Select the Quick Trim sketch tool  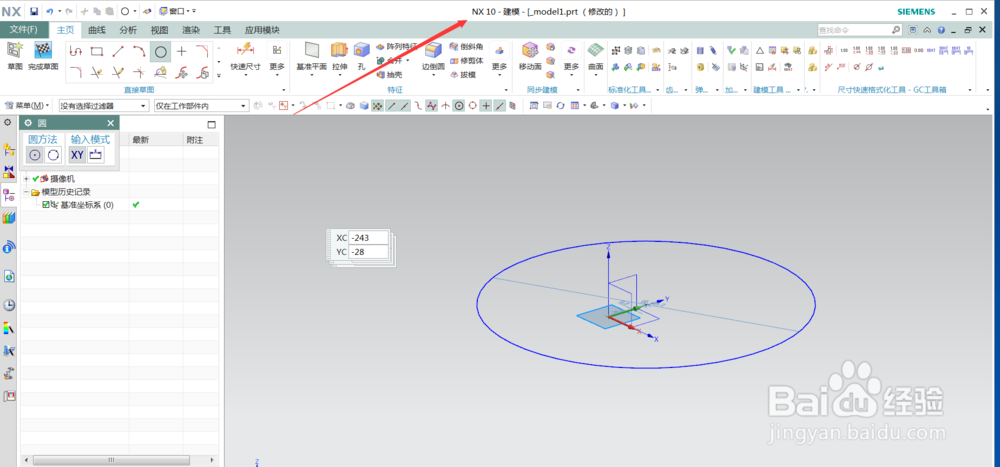(x=97, y=72)
